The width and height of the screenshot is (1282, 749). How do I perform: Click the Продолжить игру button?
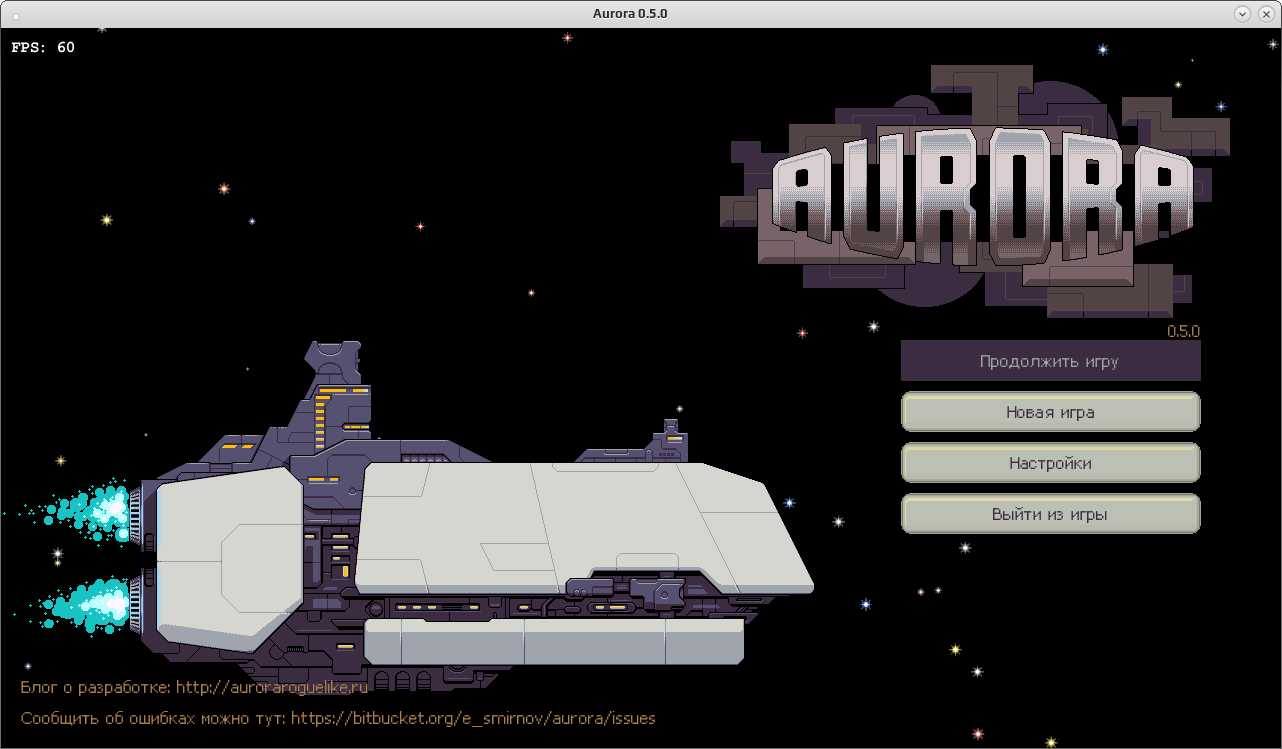[x=1050, y=361]
